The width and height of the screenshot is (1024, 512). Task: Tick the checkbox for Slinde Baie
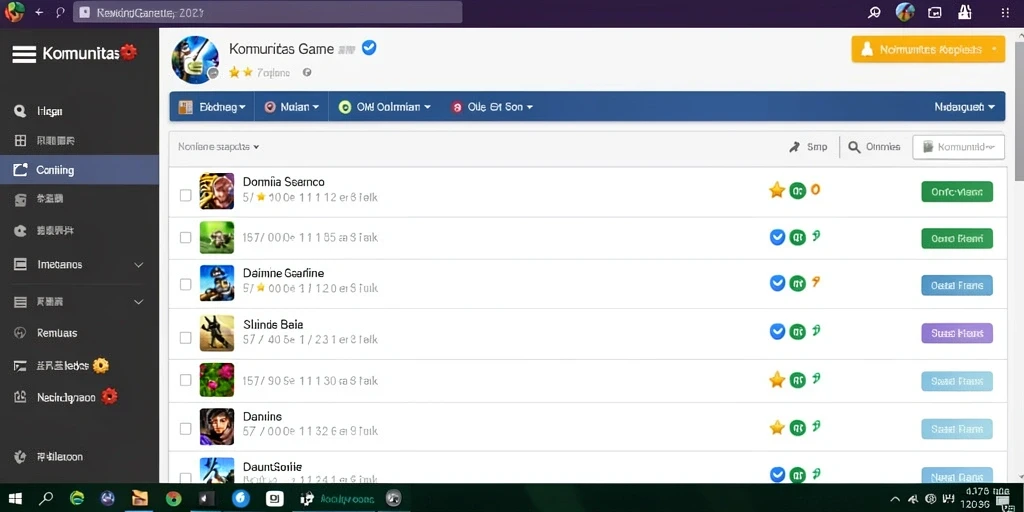pyautogui.click(x=185, y=338)
